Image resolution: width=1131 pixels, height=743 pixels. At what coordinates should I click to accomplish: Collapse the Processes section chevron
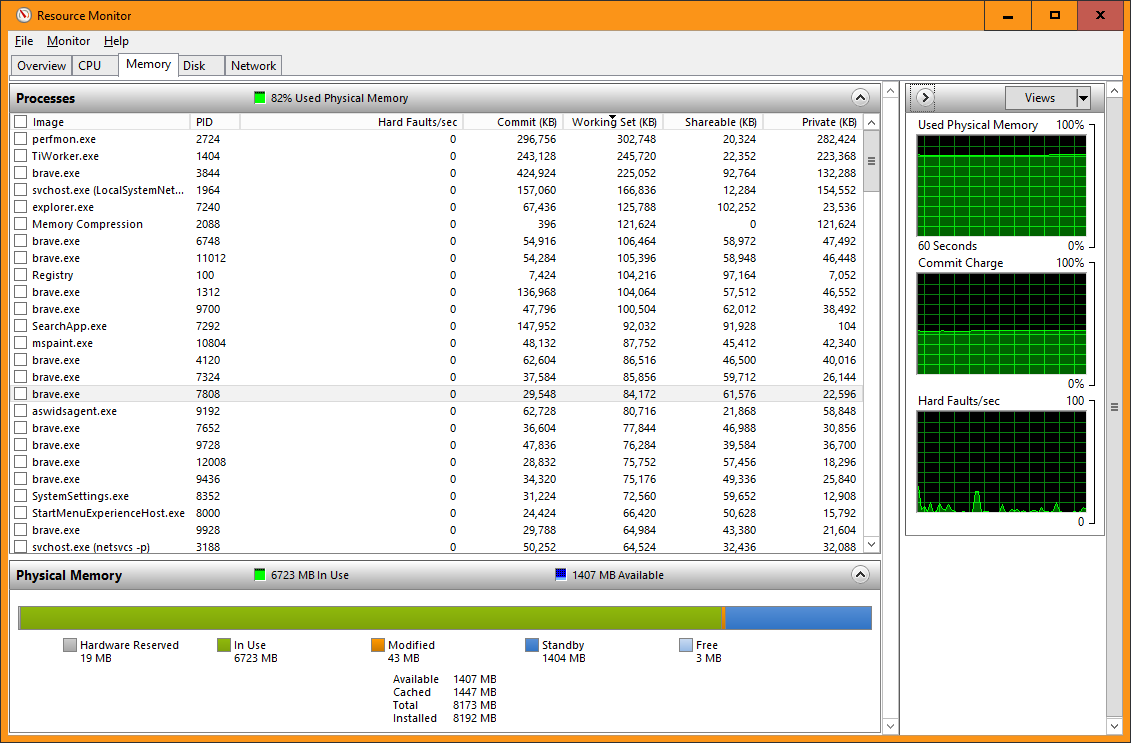[860, 98]
